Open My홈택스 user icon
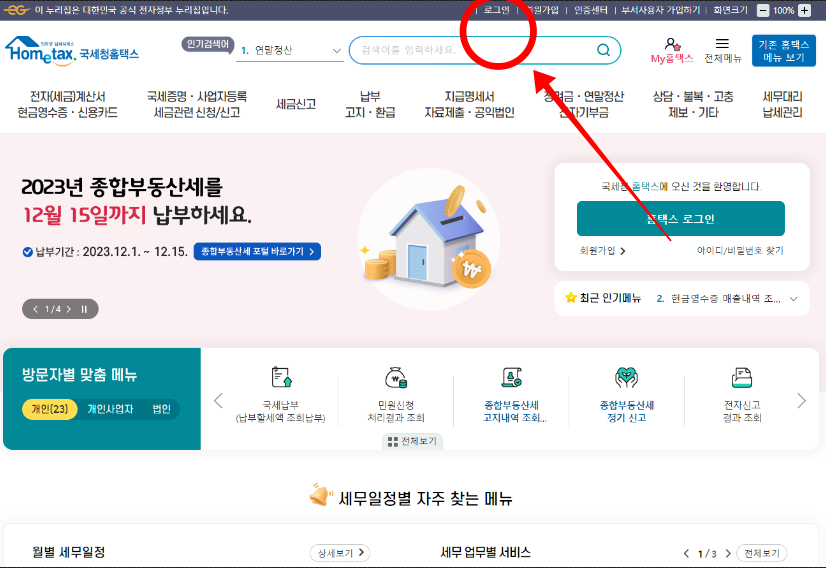 pyautogui.click(x=672, y=44)
